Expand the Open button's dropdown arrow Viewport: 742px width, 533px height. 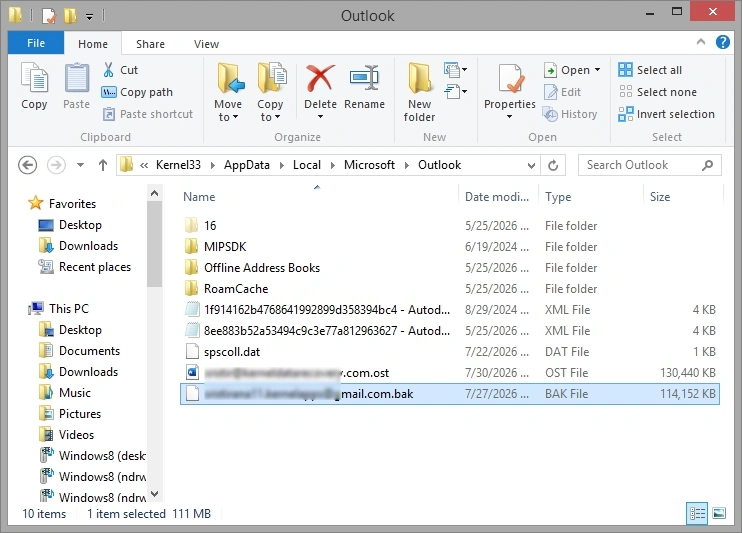pyautogui.click(x=598, y=70)
